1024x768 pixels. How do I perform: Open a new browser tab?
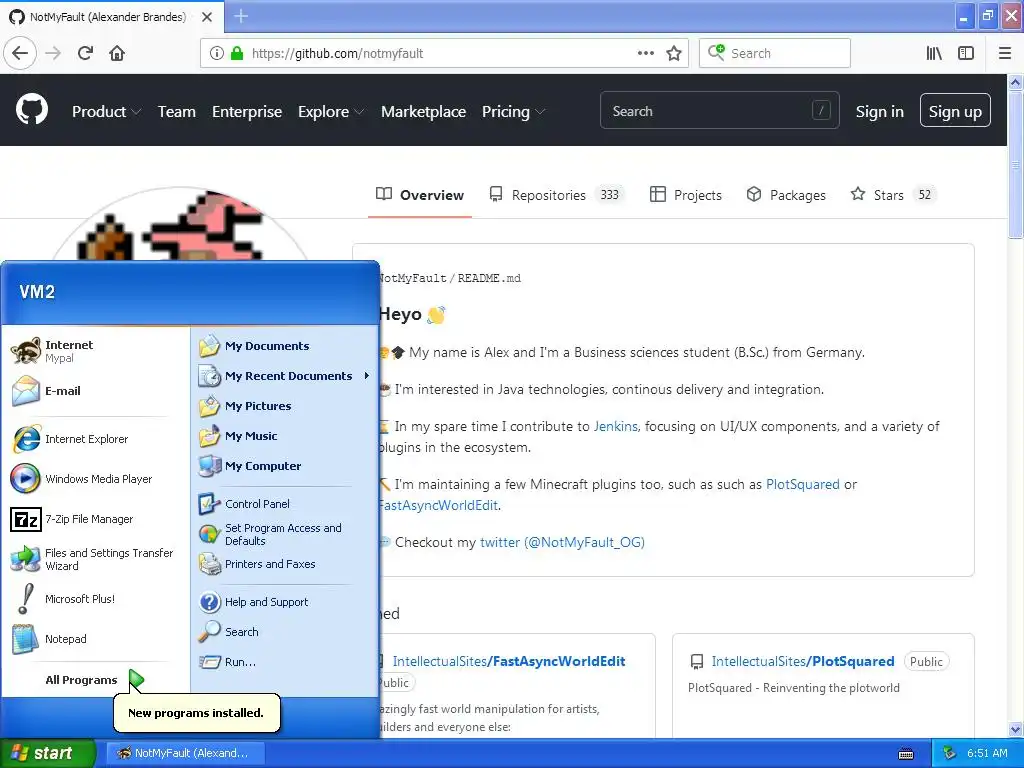click(241, 16)
